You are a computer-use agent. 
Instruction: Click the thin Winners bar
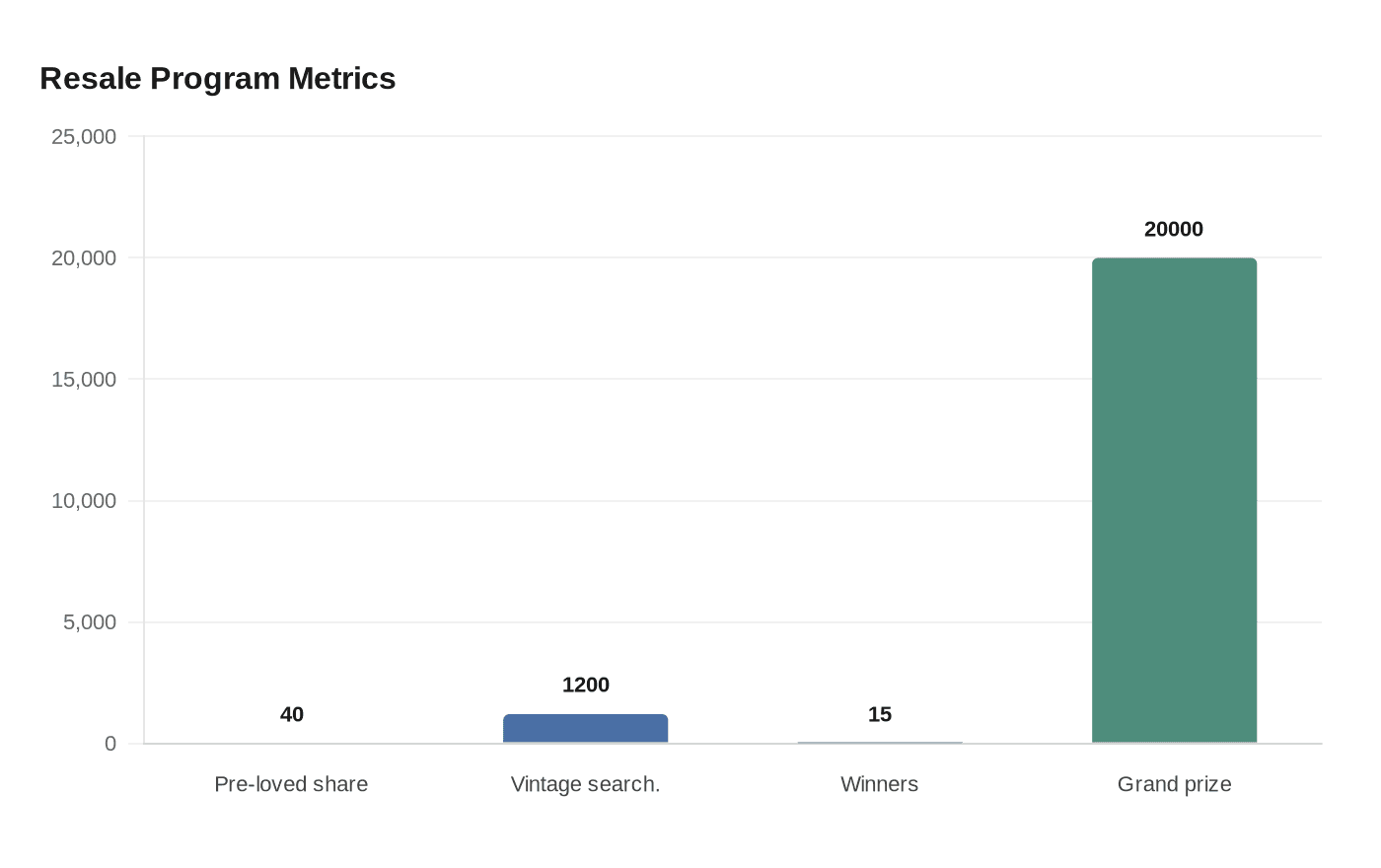880,743
